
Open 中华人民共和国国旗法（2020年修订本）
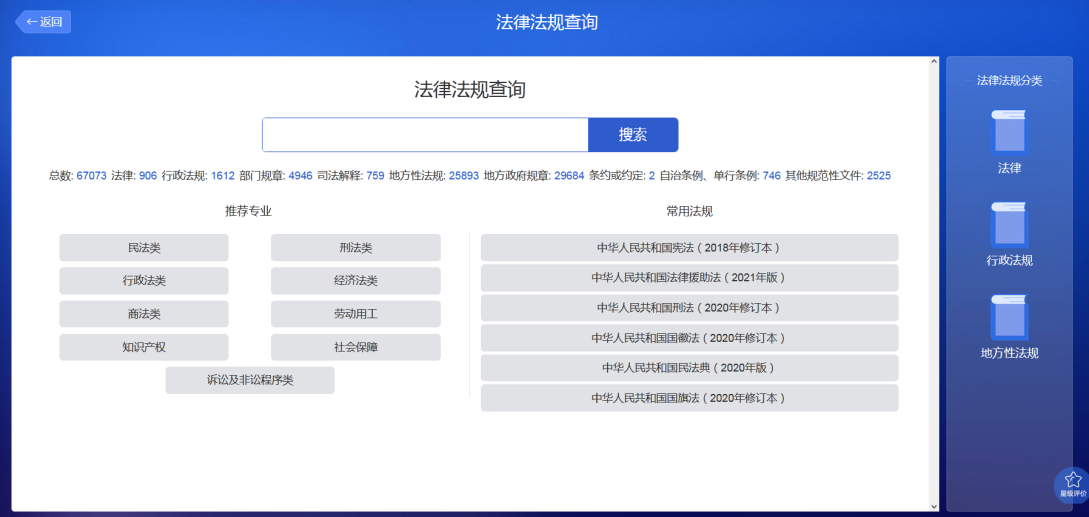690,398
